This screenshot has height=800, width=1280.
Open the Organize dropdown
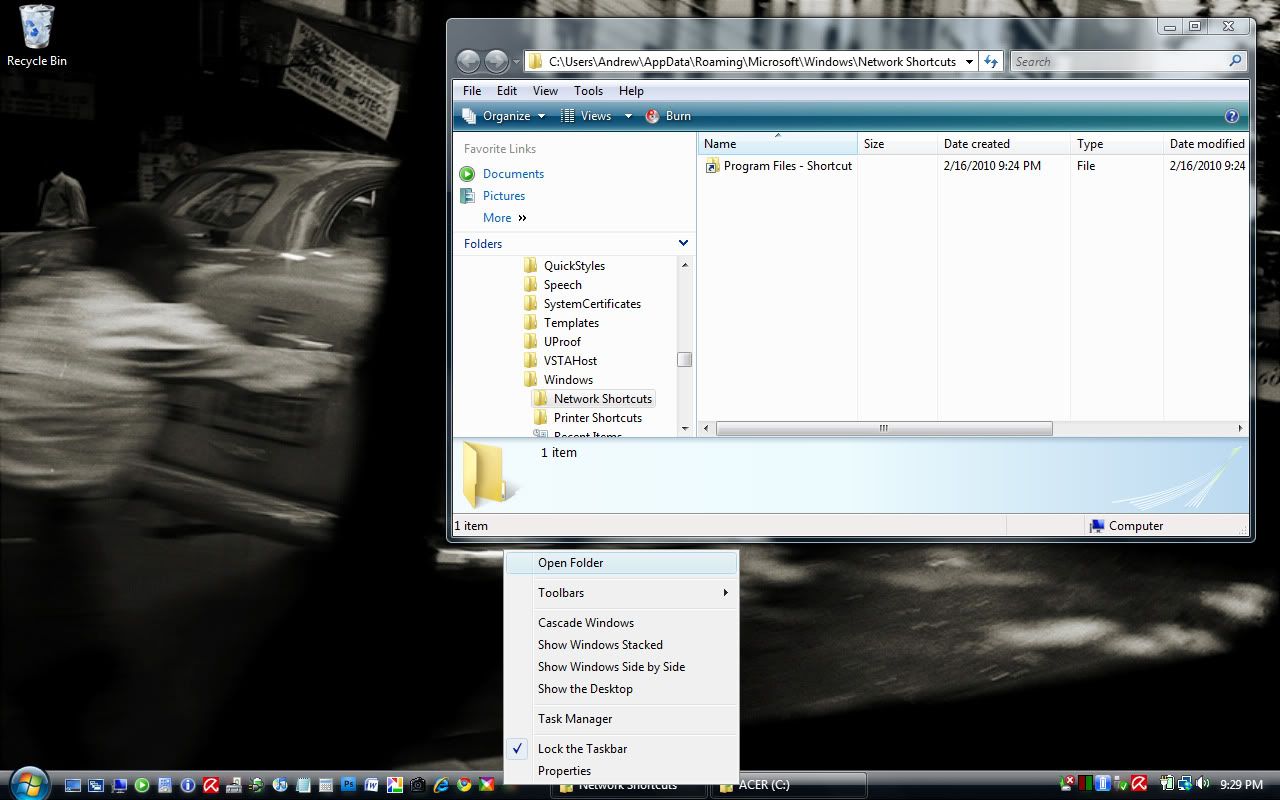(x=505, y=116)
